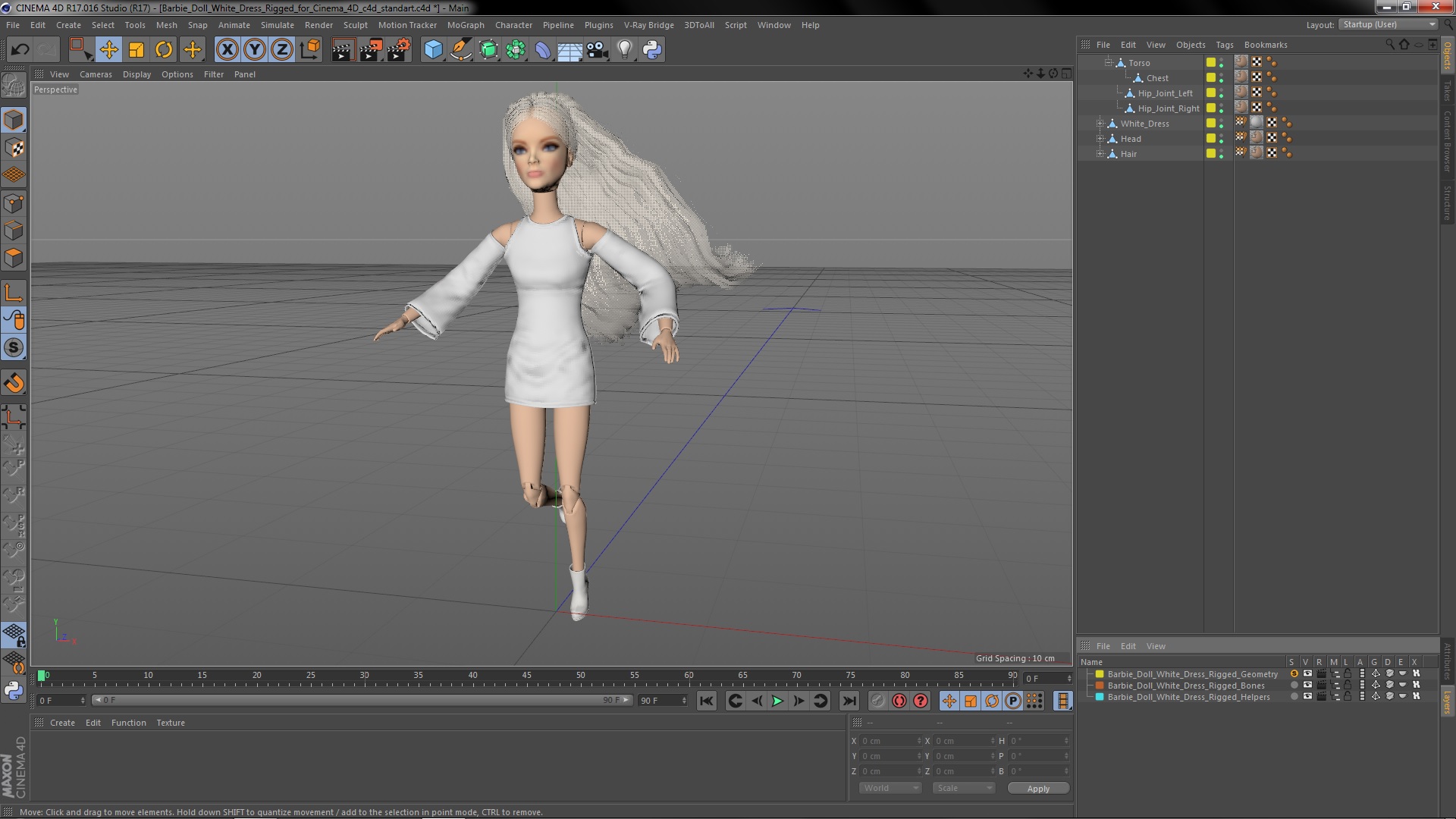Toggle visibility eye of Bones layer
Viewport: 1456px width, 819px height.
1307,685
